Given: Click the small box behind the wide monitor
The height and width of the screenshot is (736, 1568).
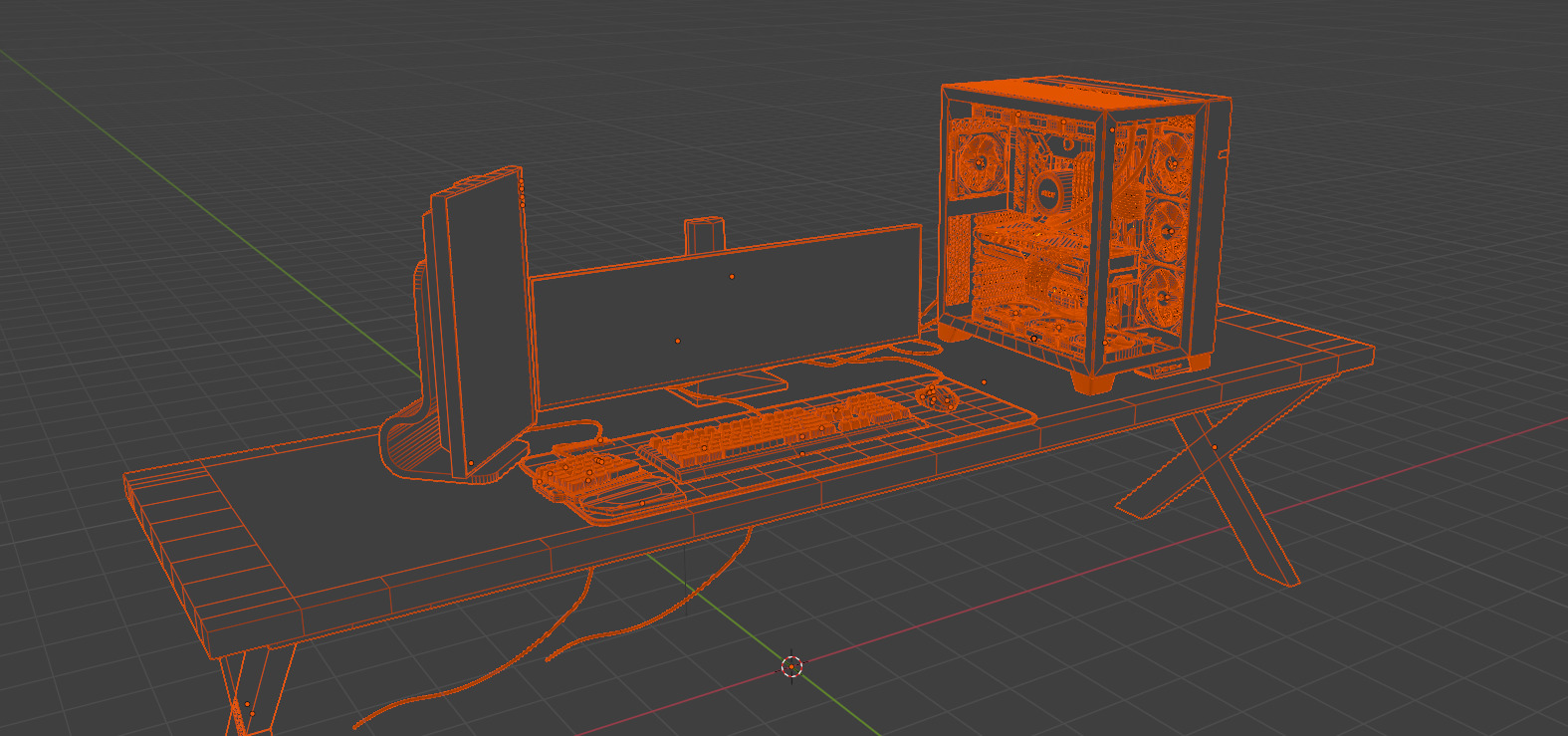Looking at the screenshot, I should tap(703, 236).
